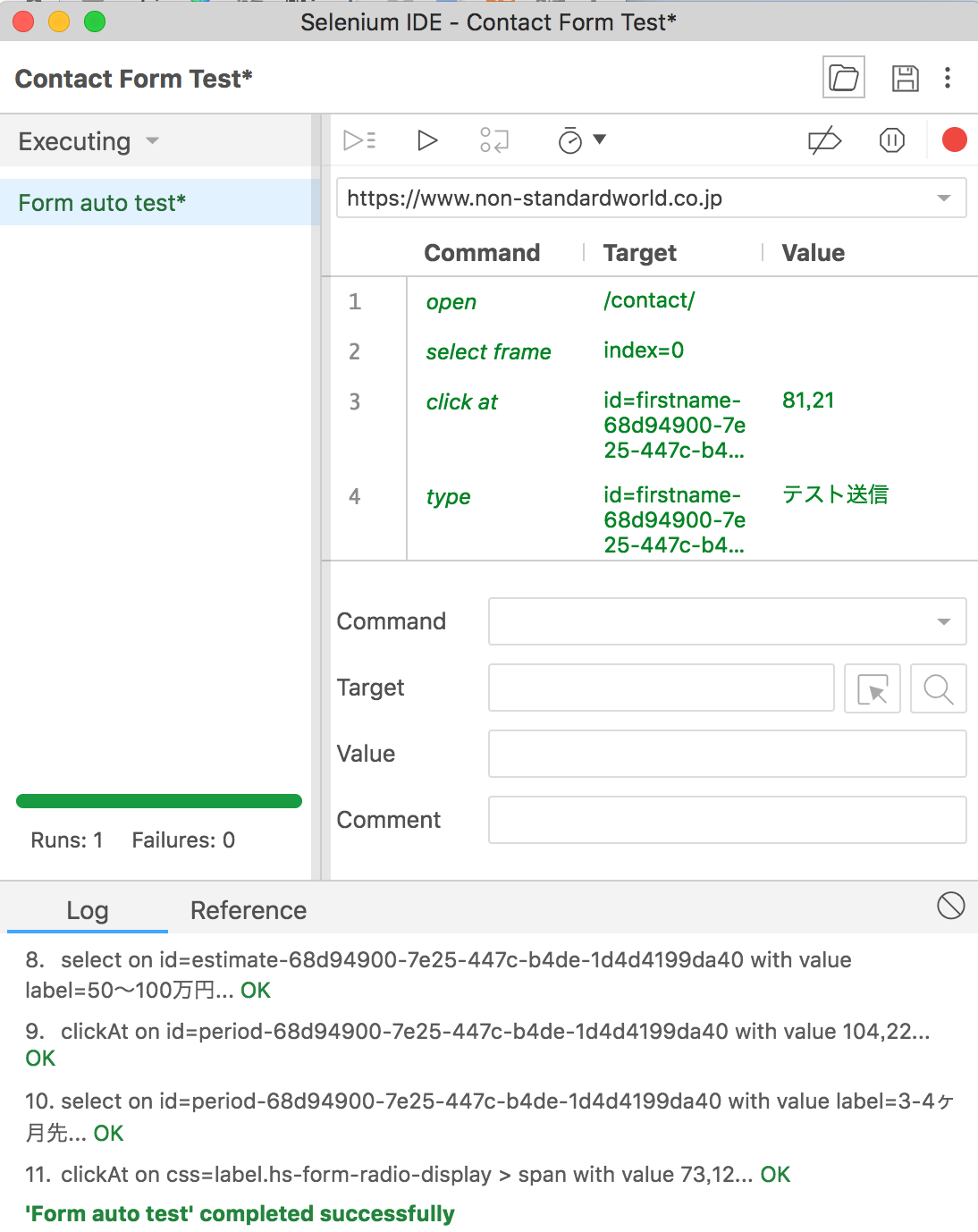Click the Command column header
Image resolution: width=978 pixels, height=1232 pixels.
(x=482, y=253)
